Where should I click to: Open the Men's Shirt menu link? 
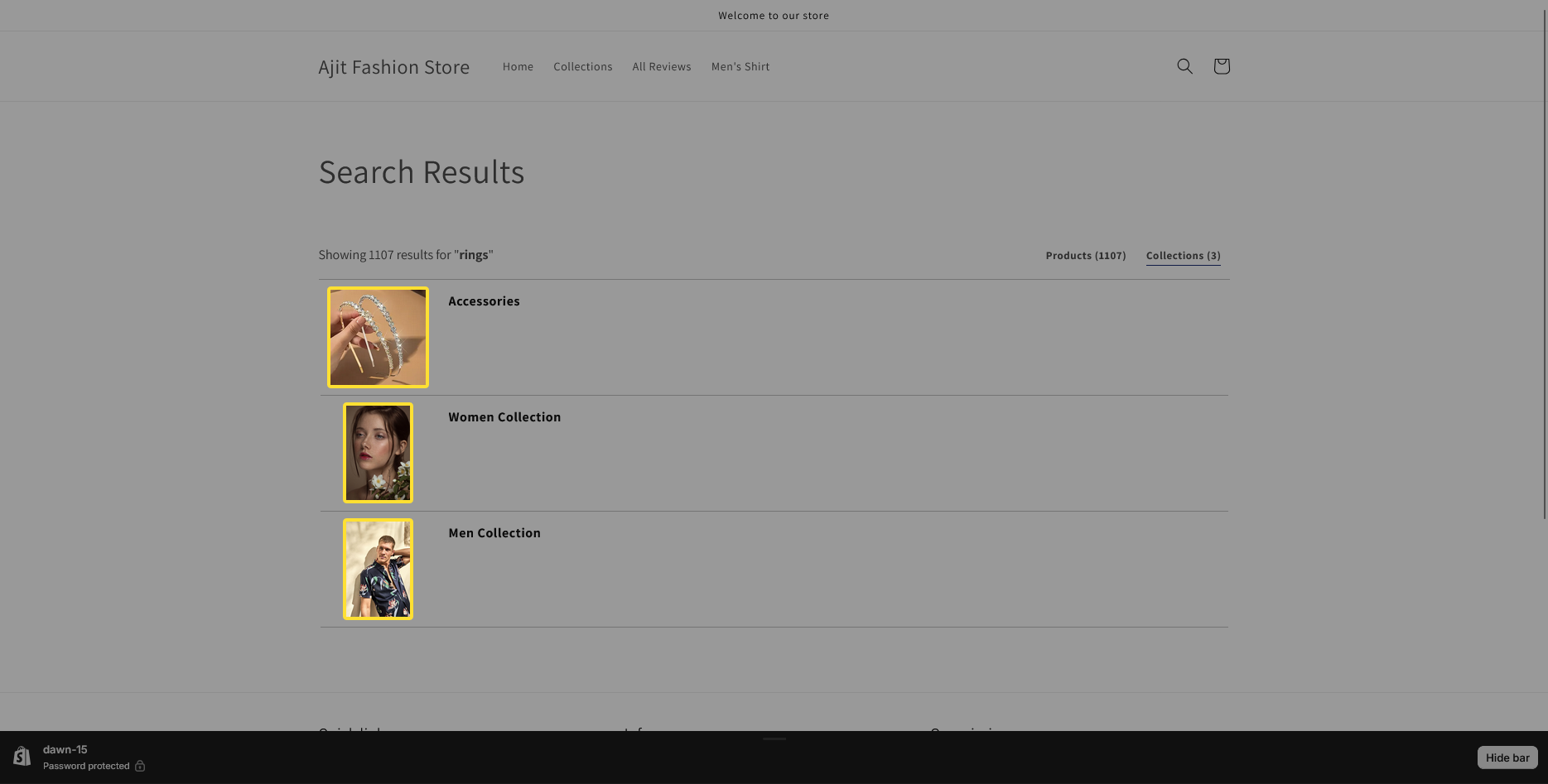(x=740, y=66)
